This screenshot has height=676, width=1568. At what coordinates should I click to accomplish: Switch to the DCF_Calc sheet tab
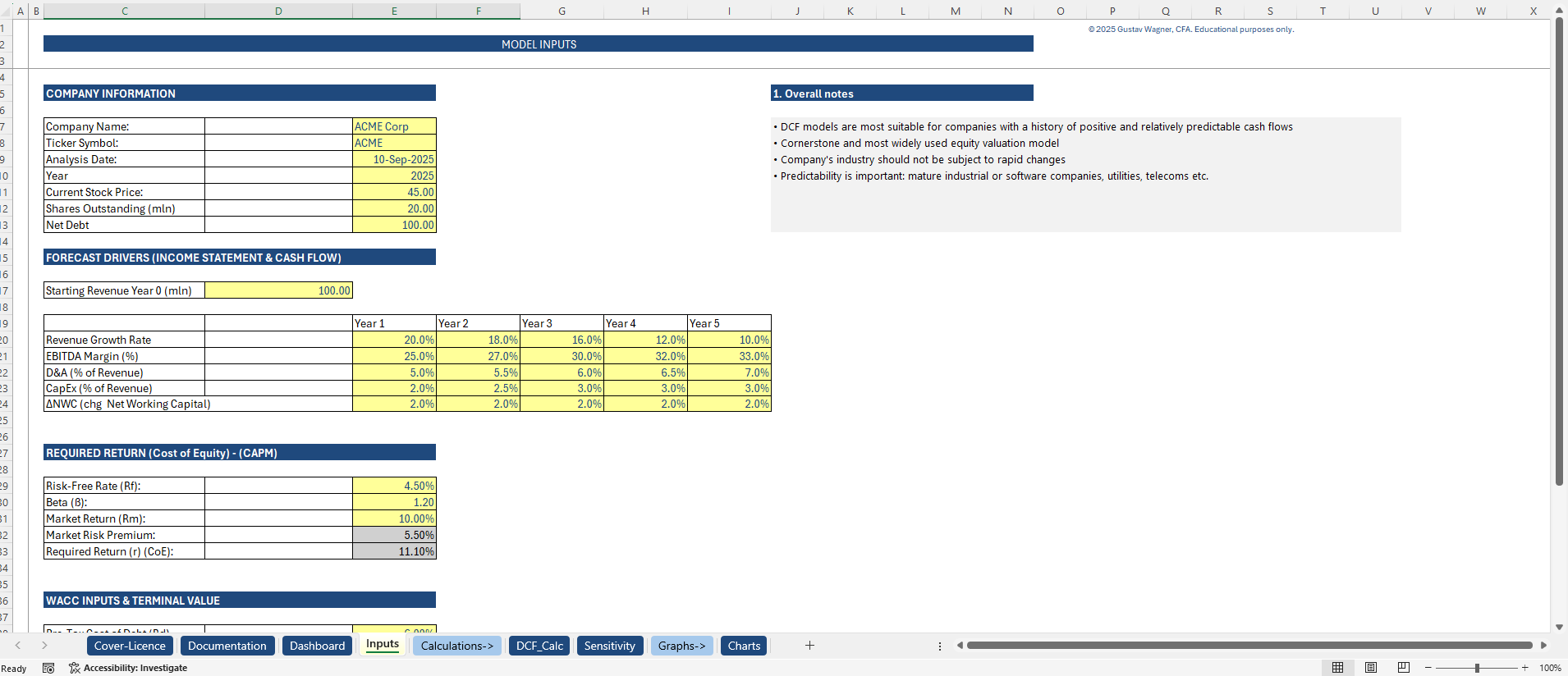(539, 646)
